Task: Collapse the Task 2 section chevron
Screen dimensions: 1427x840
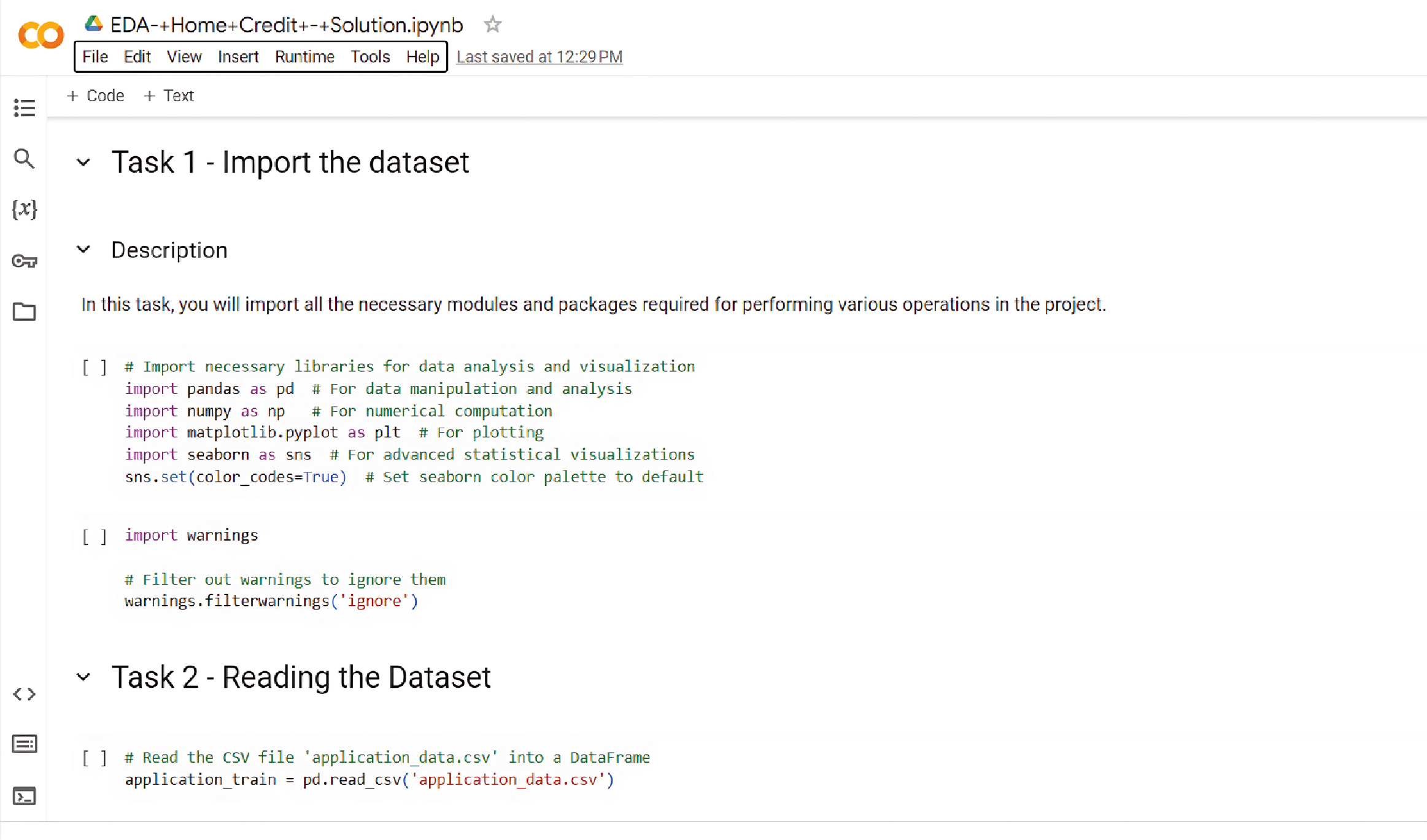Action: (83, 677)
